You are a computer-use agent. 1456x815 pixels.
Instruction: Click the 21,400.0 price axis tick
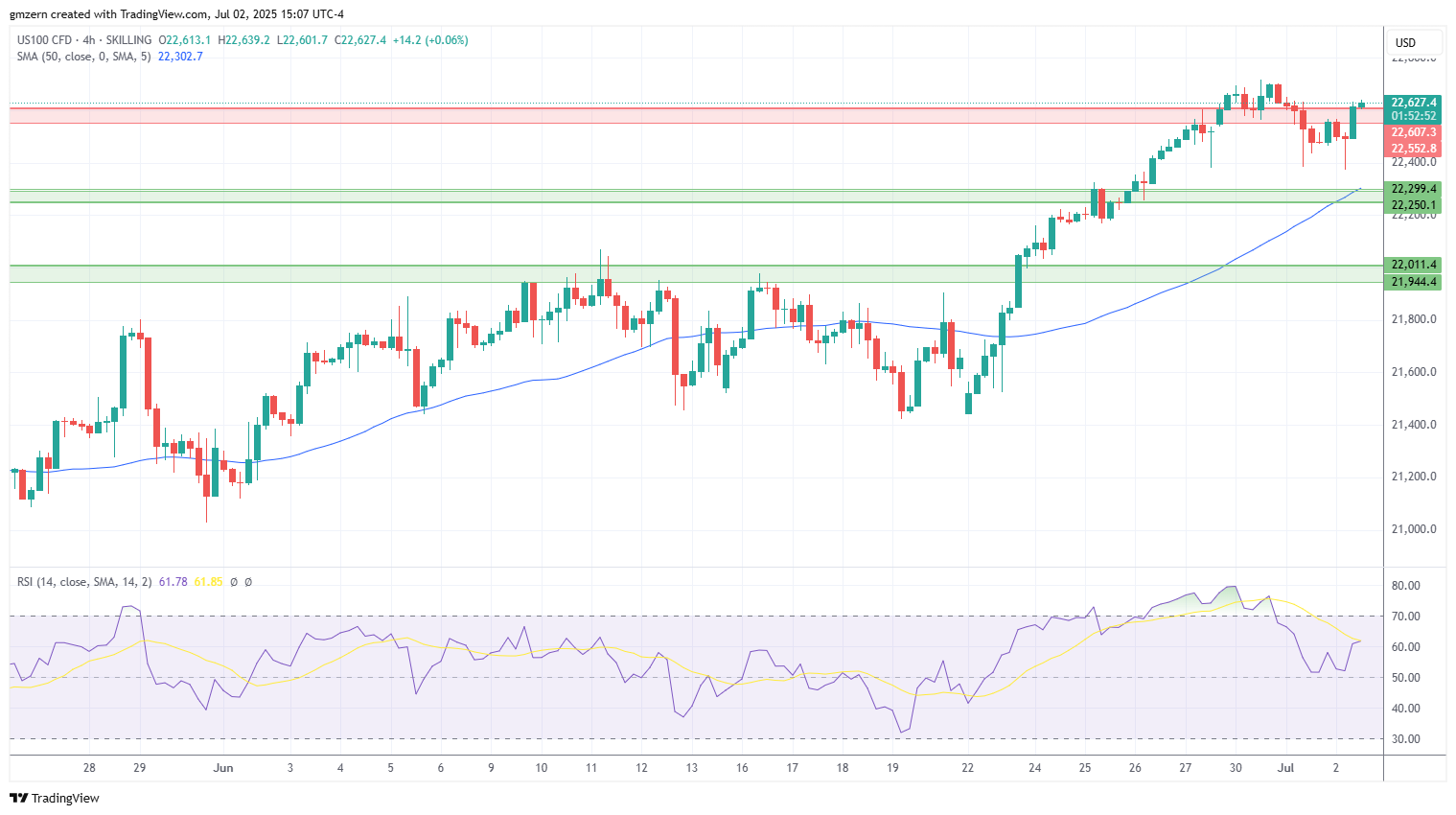(x=1414, y=425)
